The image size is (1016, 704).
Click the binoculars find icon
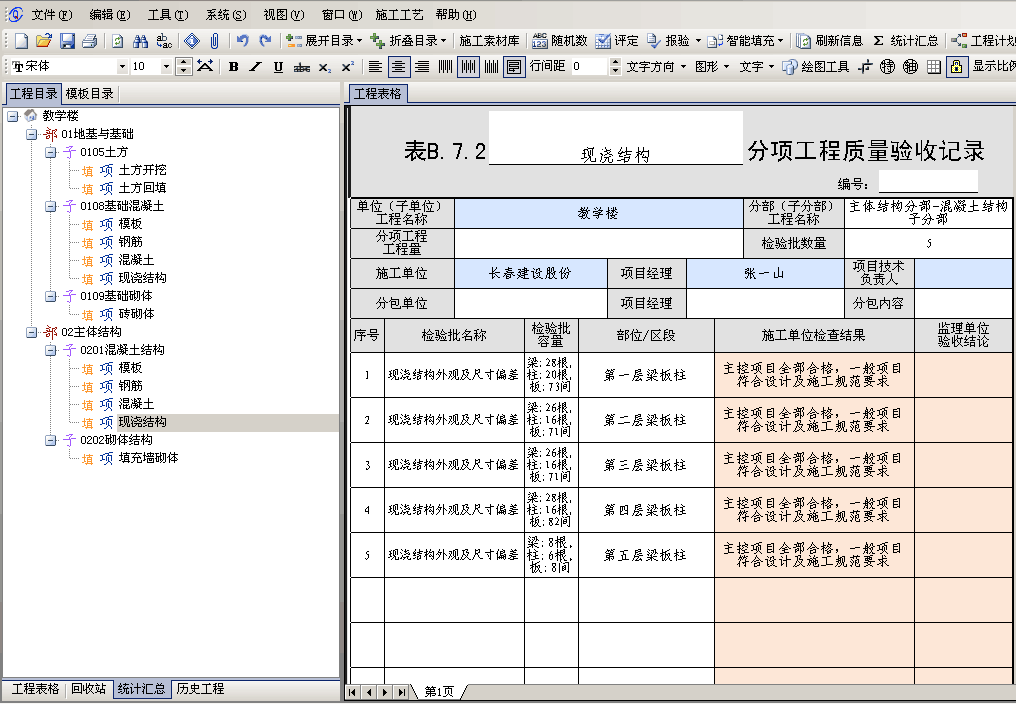[140, 41]
